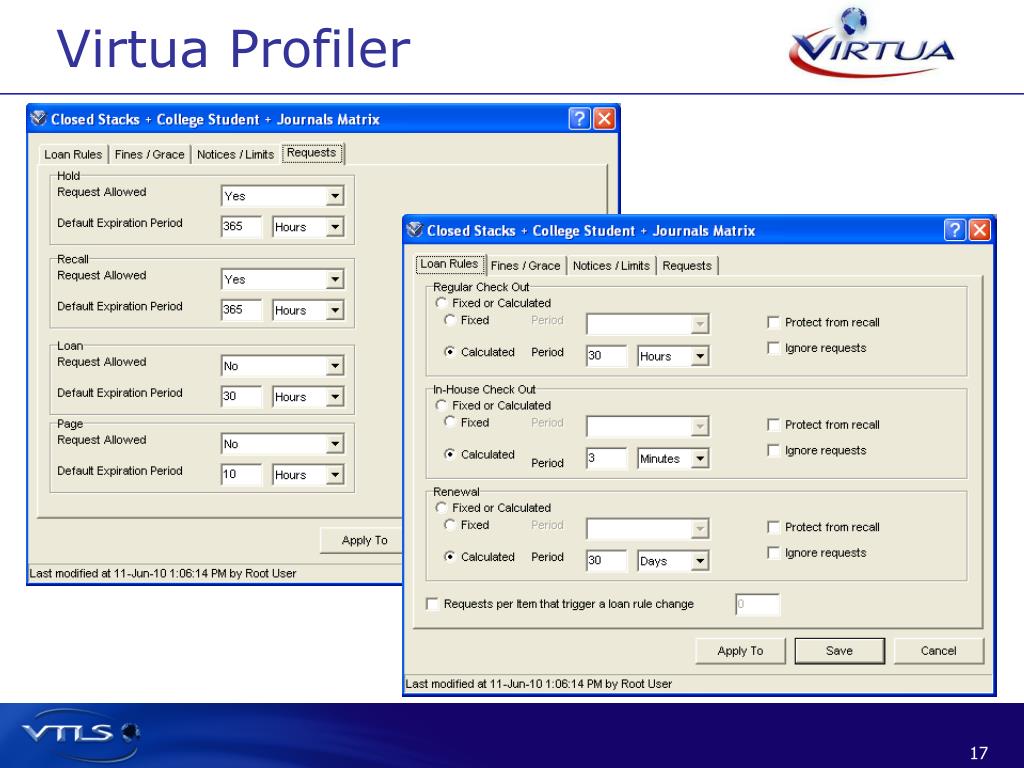
Task: Select Calculated radio under In-House Check Out
Action: tap(449, 454)
